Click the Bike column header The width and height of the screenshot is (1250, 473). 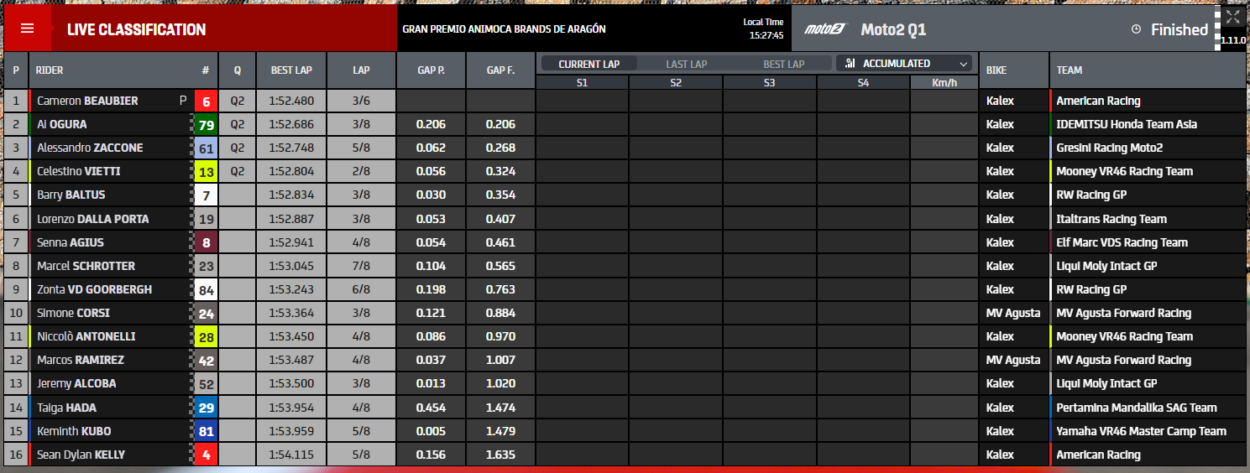pyautogui.click(x=1014, y=70)
